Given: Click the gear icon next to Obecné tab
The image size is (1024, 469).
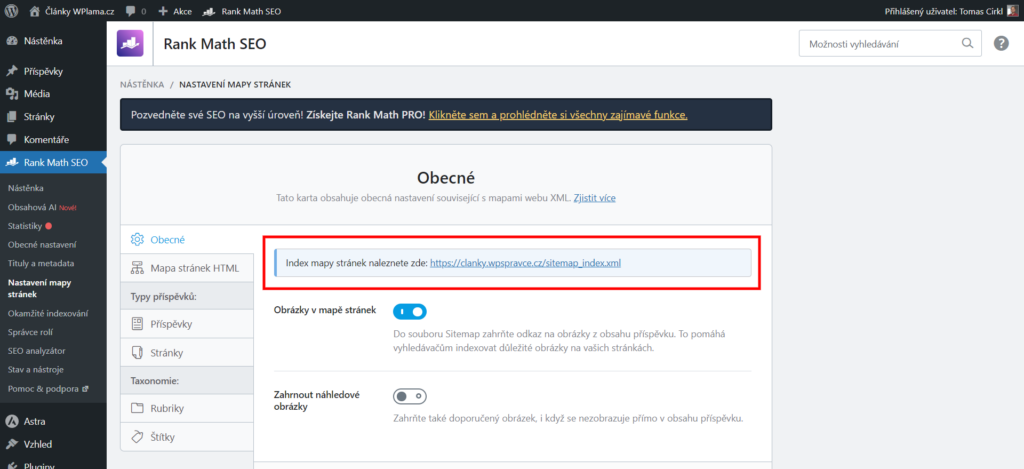Looking at the screenshot, I should 137,240.
